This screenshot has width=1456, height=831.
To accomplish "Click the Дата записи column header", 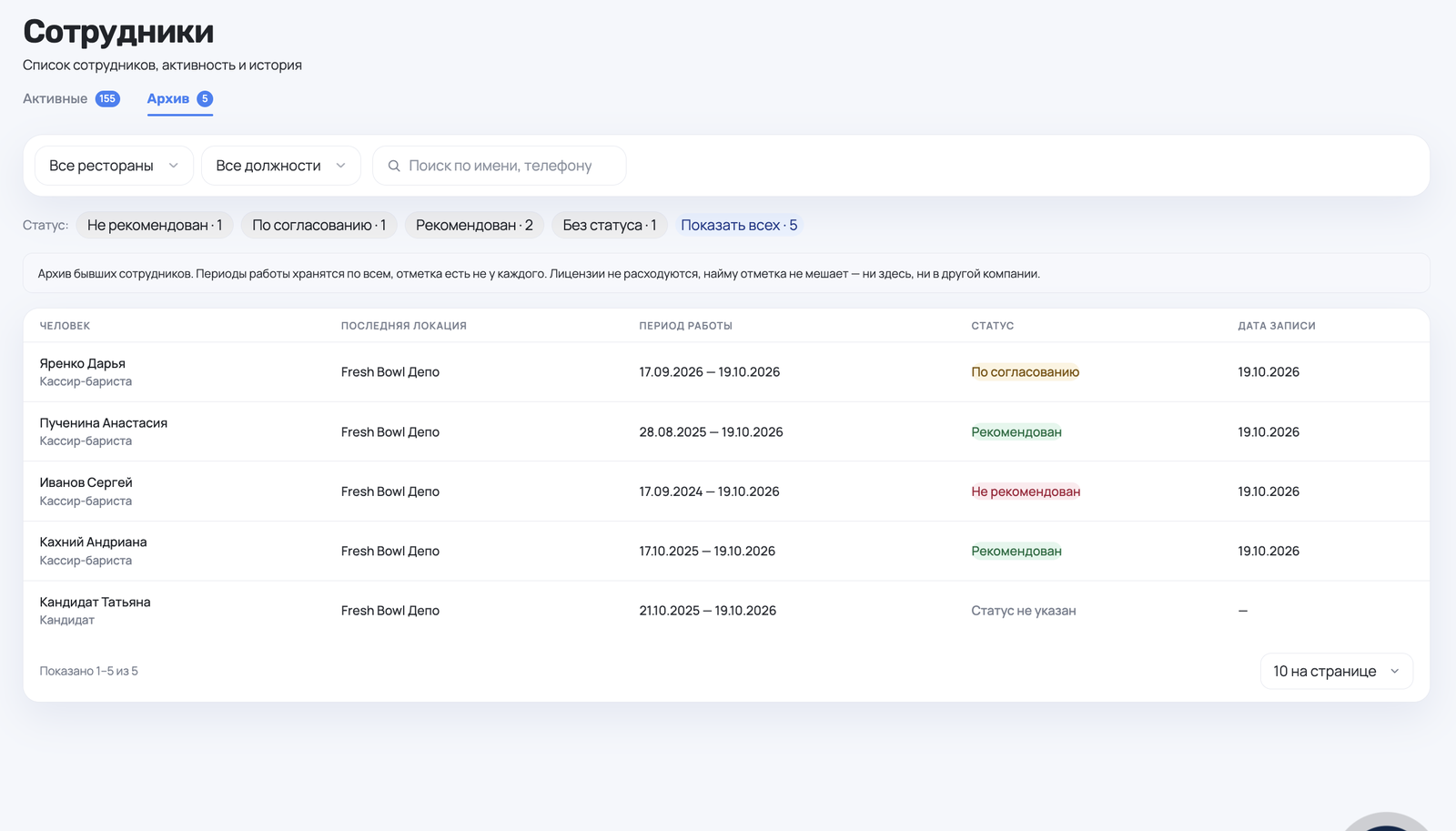I will click(1277, 326).
